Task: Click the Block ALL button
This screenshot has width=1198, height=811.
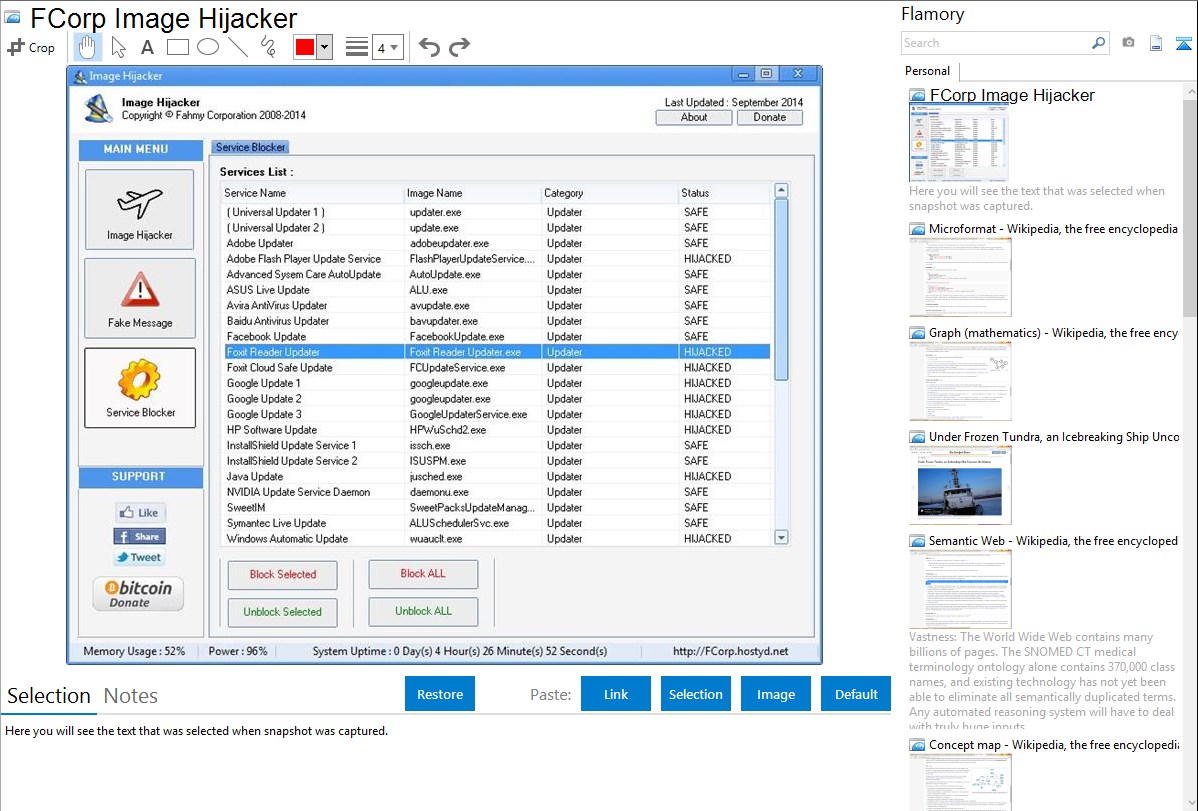Action: click(x=423, y=573)
